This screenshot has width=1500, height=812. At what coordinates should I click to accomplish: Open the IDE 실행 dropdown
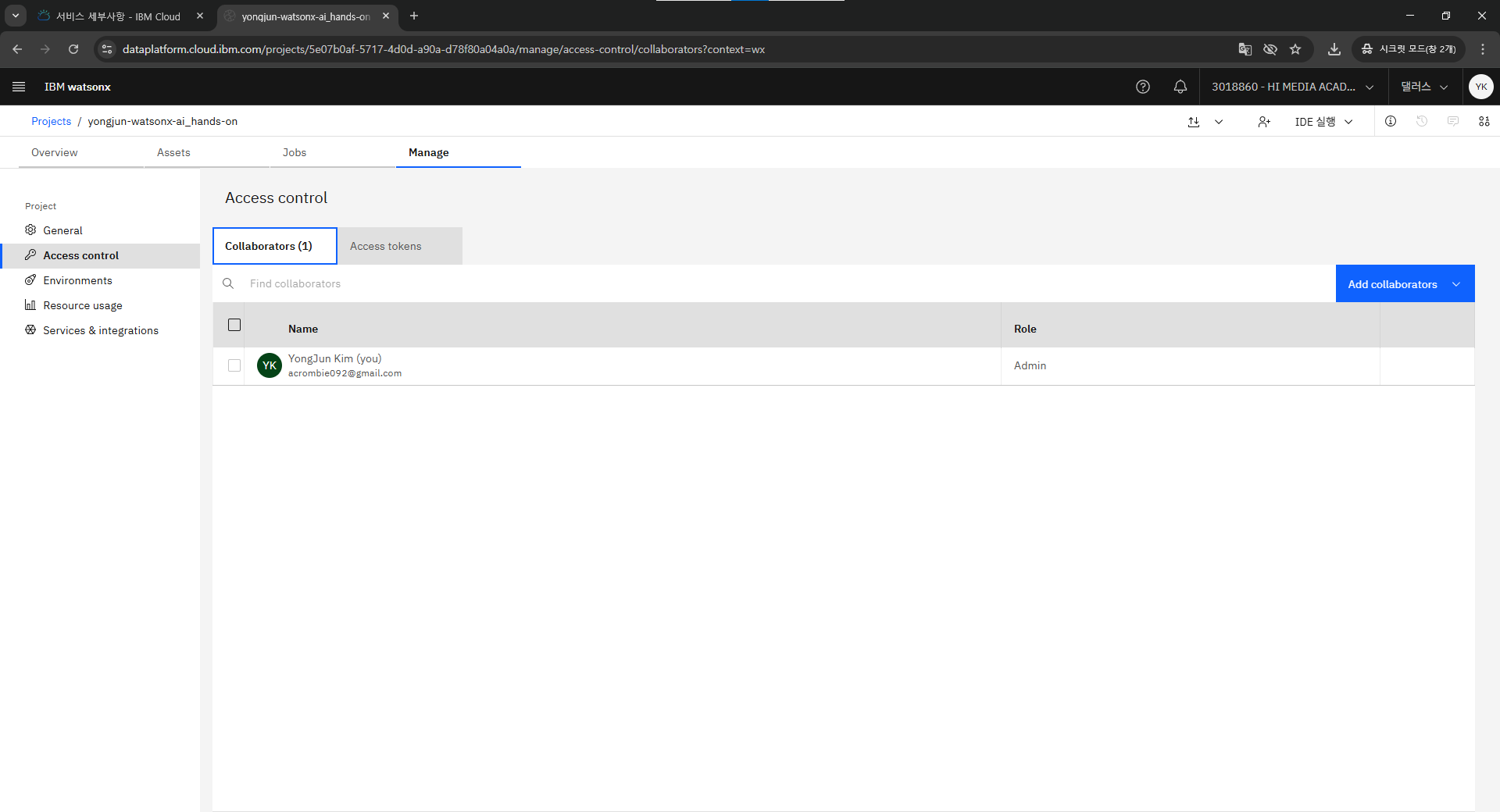click(x=1323, y=122)
